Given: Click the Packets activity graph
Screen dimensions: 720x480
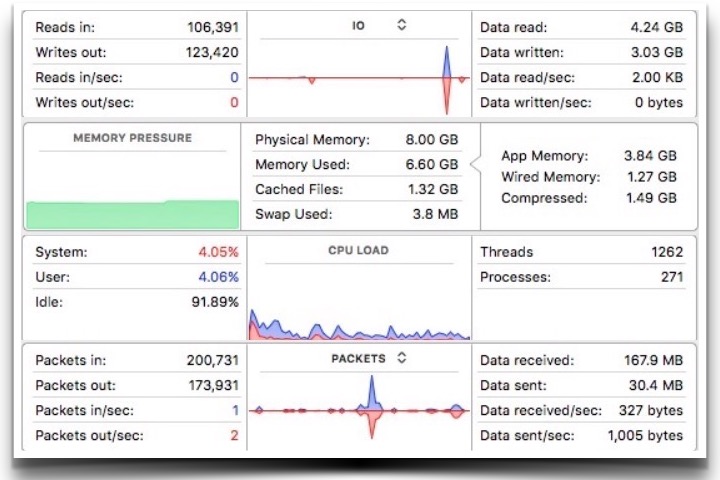Looking at the screenshot, I should (x=359, y=409).
